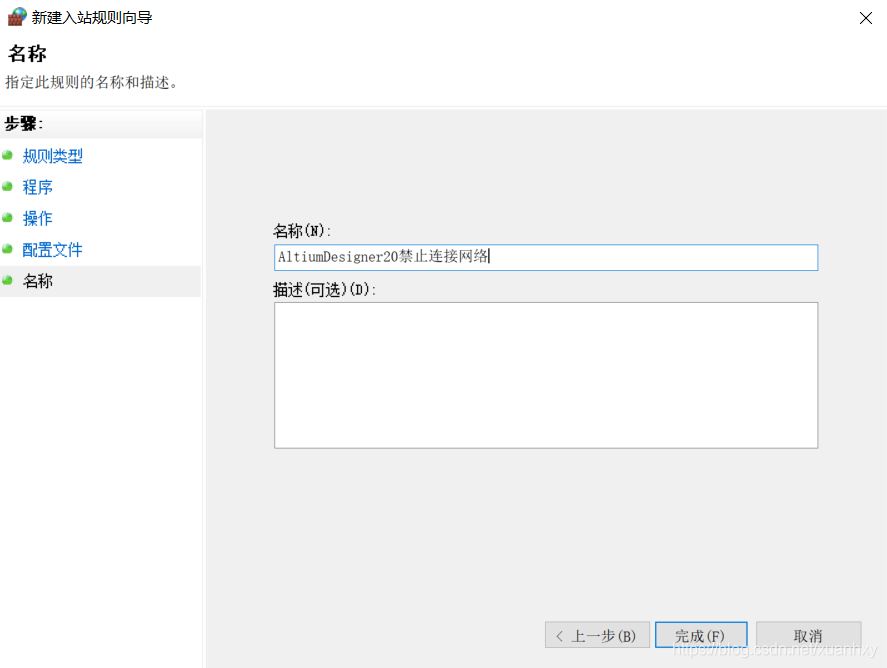
Task: Click the 步骤: sidebar header
Action: click(24, 123)
